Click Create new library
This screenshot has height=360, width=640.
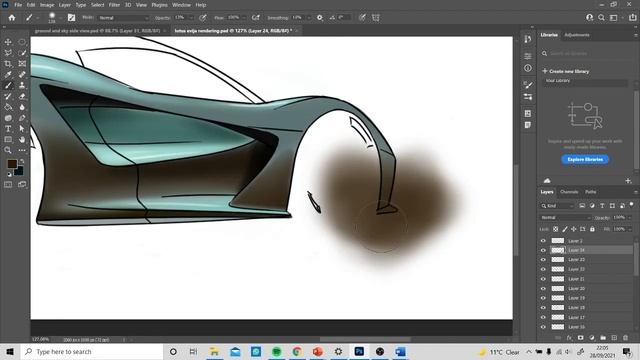coord(566,71)
